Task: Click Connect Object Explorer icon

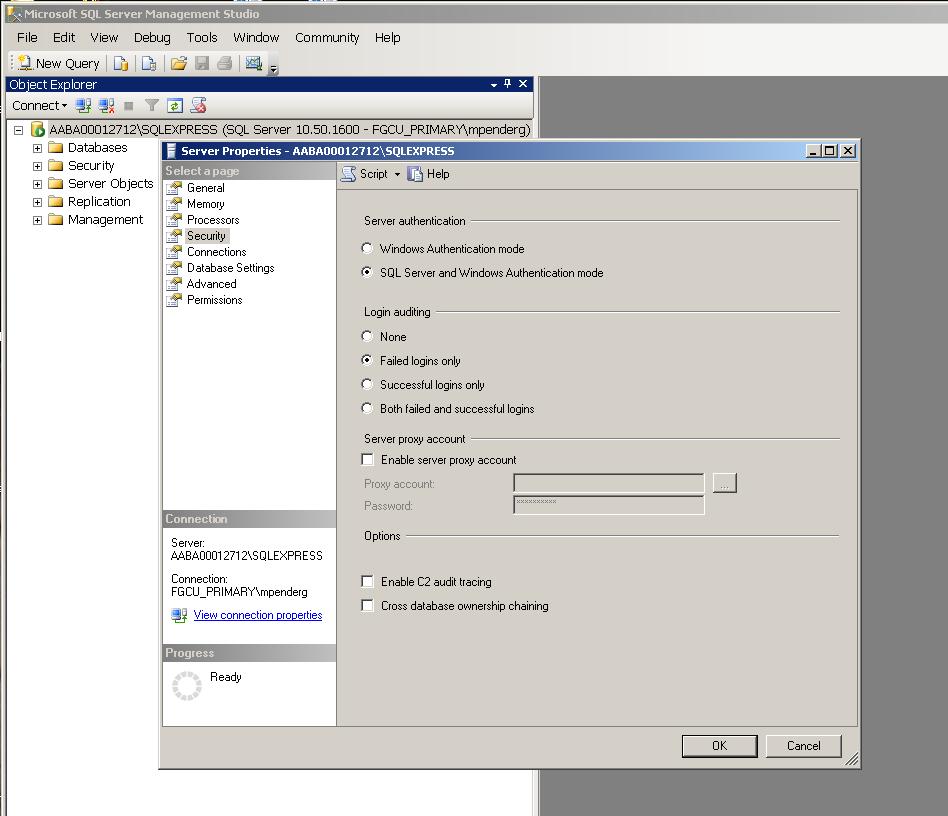Action: pyautogui.click(x=83, y=106)
